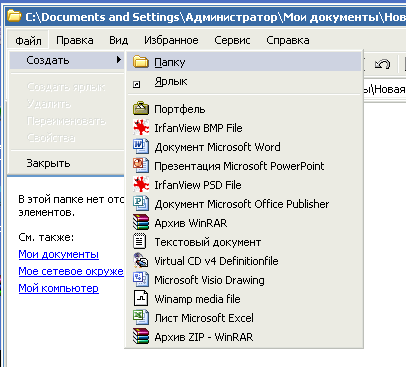This screenshot has height=367, width=406.
Task: Click the briefcase icon beside Портфель
Action: [141, 109]
